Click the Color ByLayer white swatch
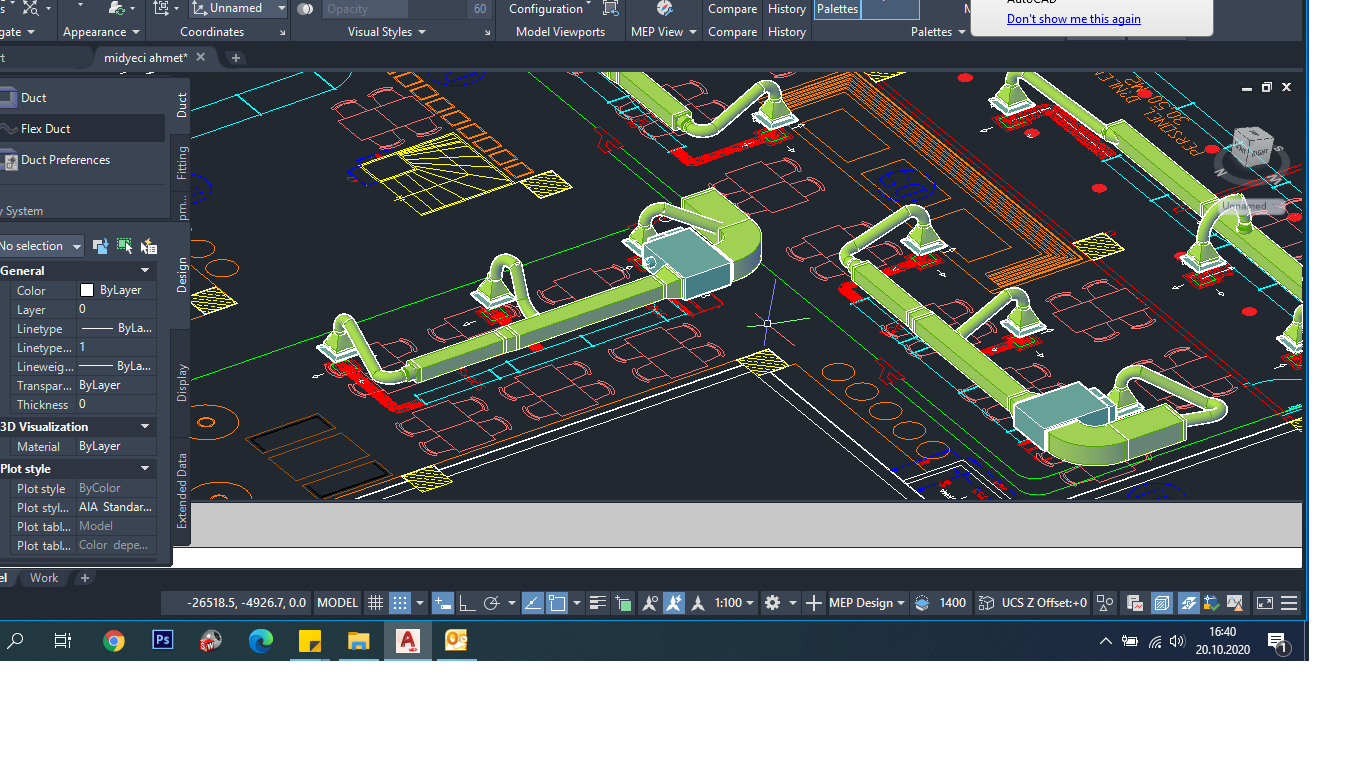Screen dimensions: 1366x768 (87, 290)
